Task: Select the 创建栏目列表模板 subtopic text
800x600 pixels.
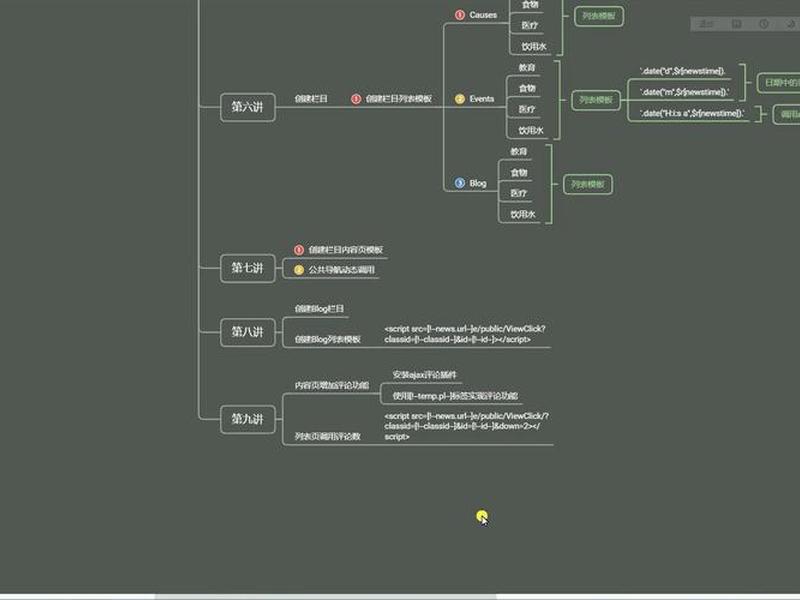Action: pyautogui.click(x=398, y=98)
